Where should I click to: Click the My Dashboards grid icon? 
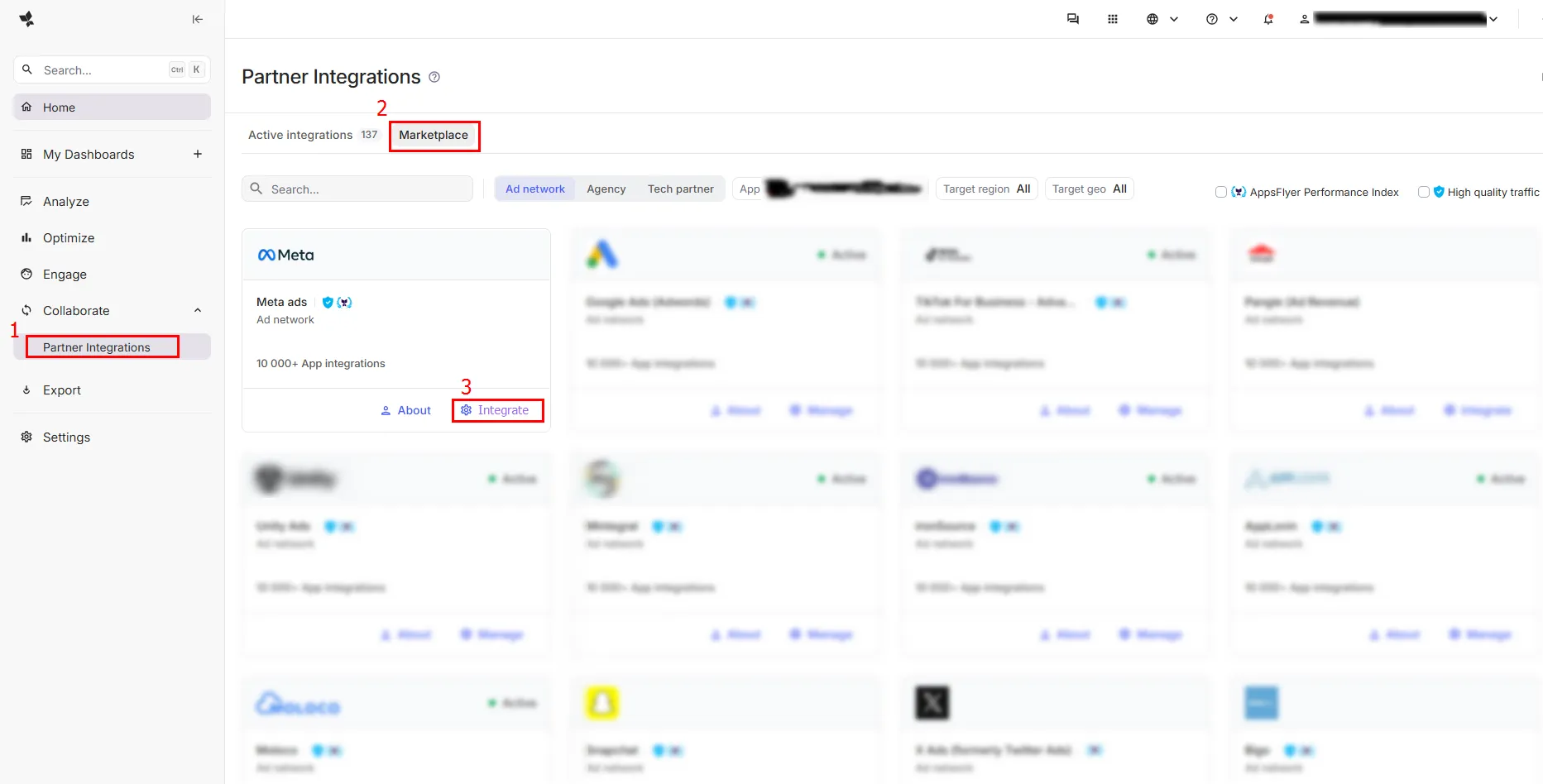(x=26, y=154)
